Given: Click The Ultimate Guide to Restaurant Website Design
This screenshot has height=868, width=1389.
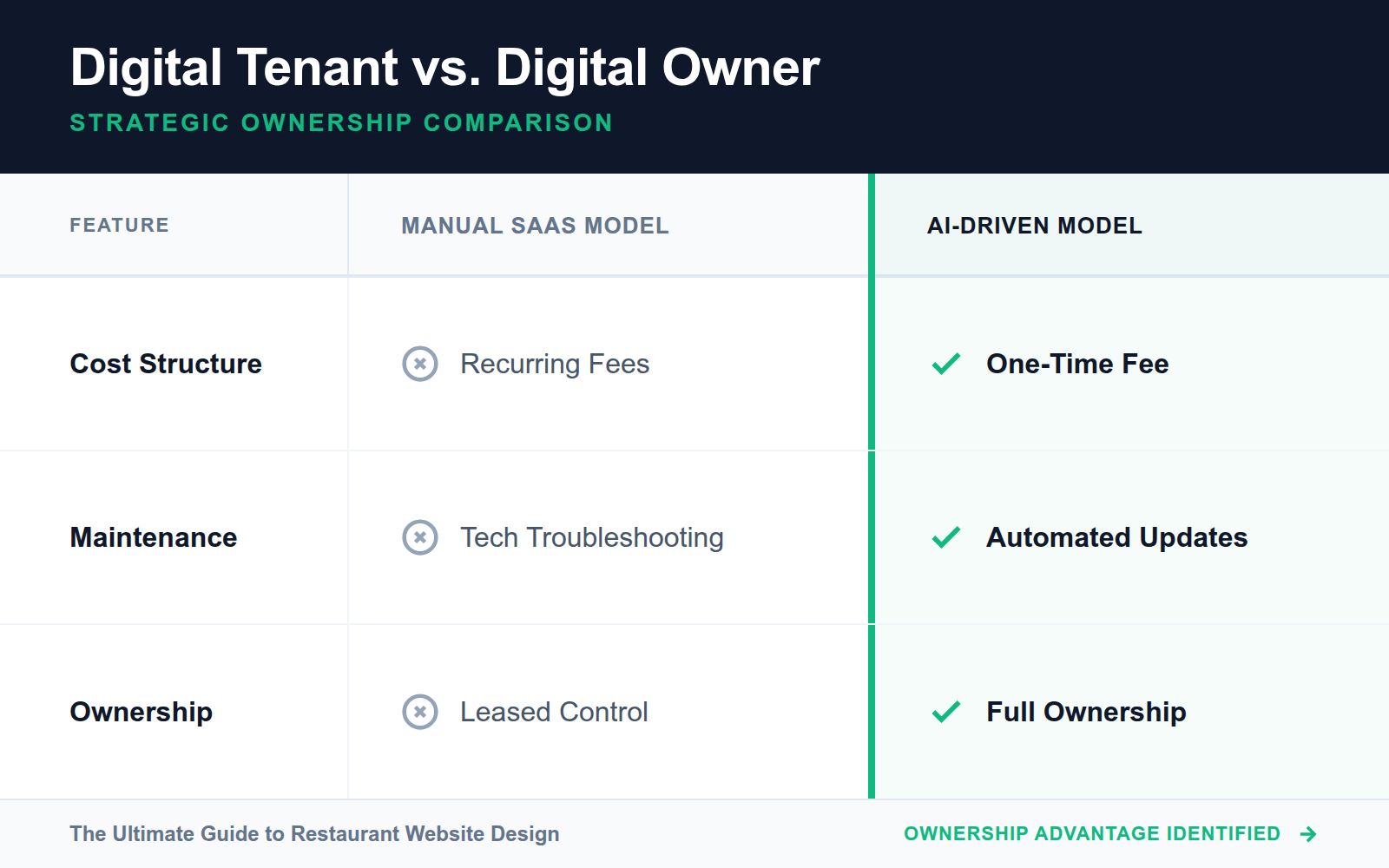Looking at the screenshot, I should pyautogui.click(x=314, y=834).
